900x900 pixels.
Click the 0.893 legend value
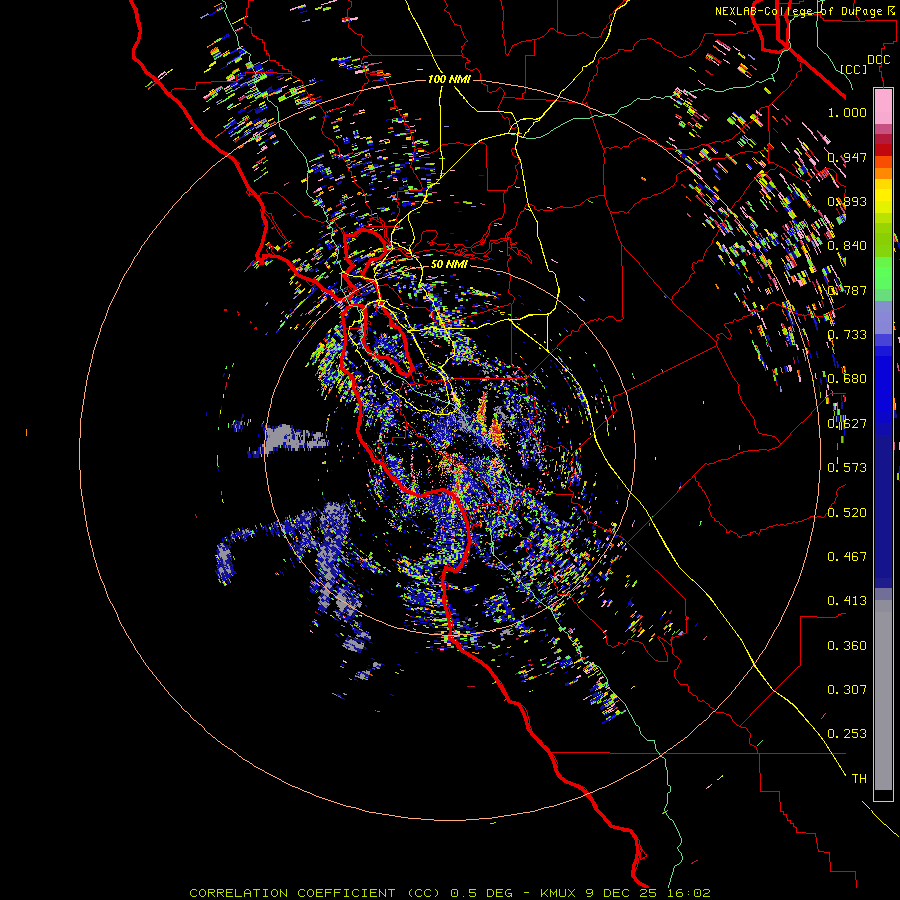pyautogui.click(x=847, y=201)
